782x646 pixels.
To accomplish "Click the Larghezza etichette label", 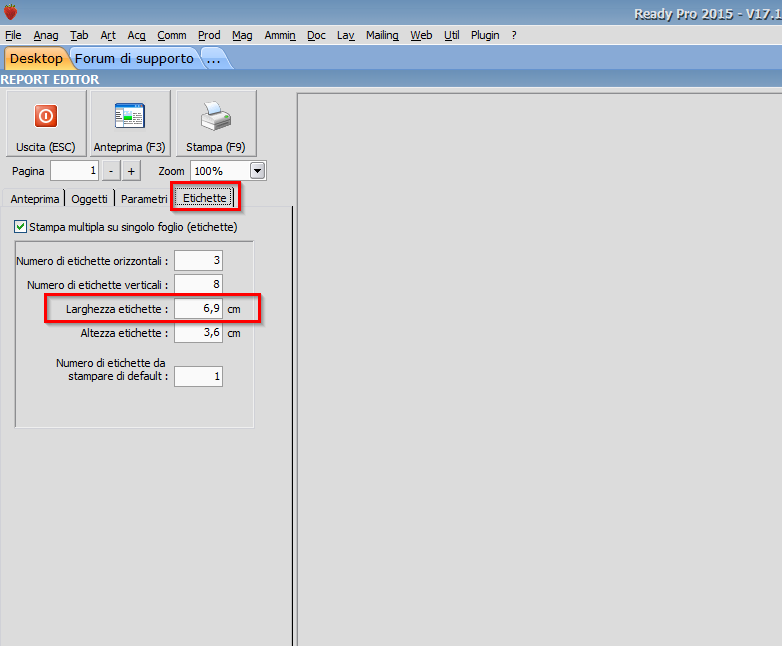I will click(x=117, y=309).
